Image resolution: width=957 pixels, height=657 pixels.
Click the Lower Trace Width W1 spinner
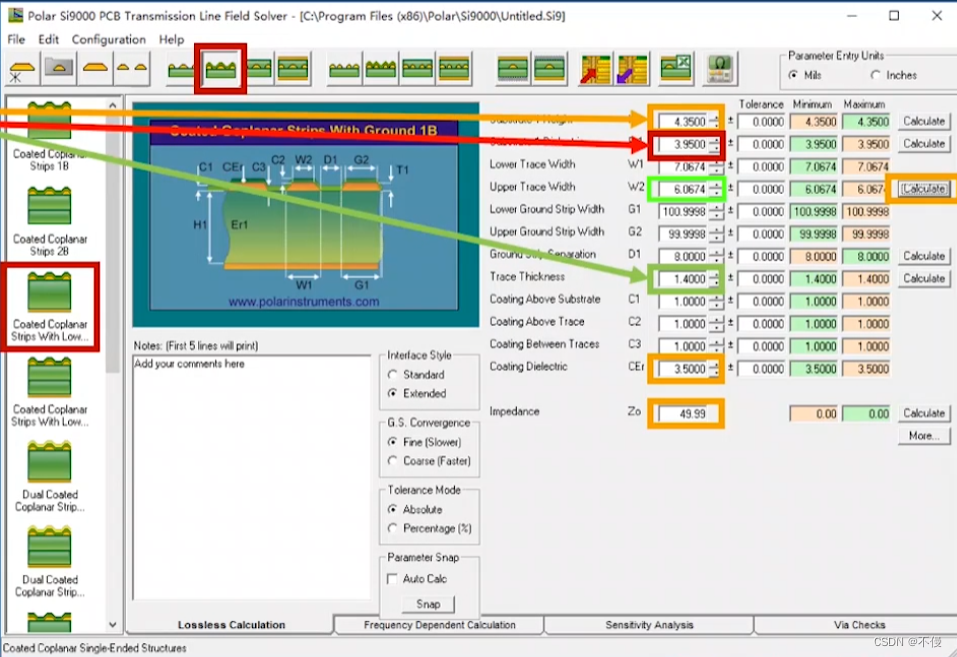(x=715, y=167)
